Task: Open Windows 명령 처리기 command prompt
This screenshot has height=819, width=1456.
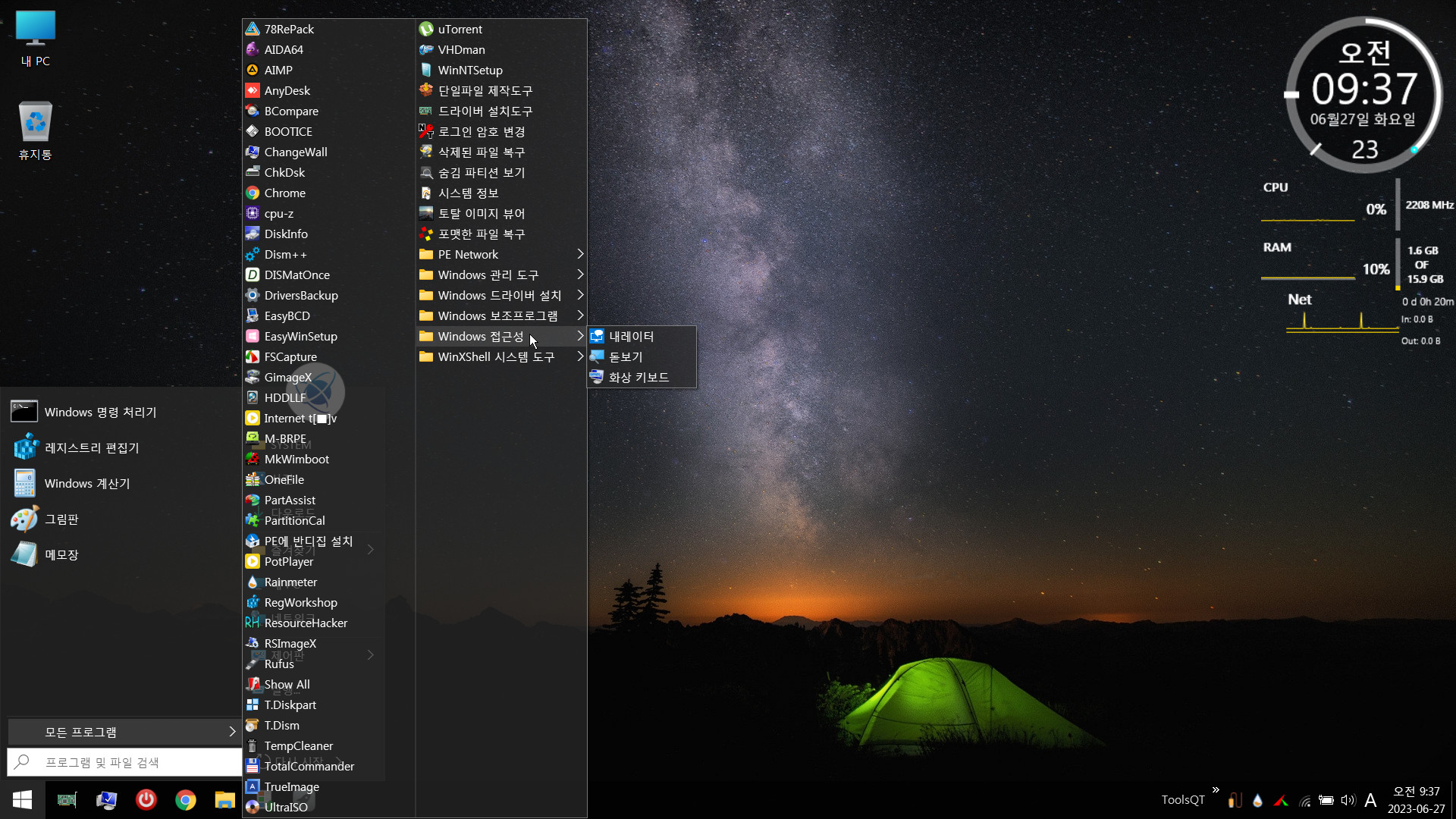Action: point(121,412)
